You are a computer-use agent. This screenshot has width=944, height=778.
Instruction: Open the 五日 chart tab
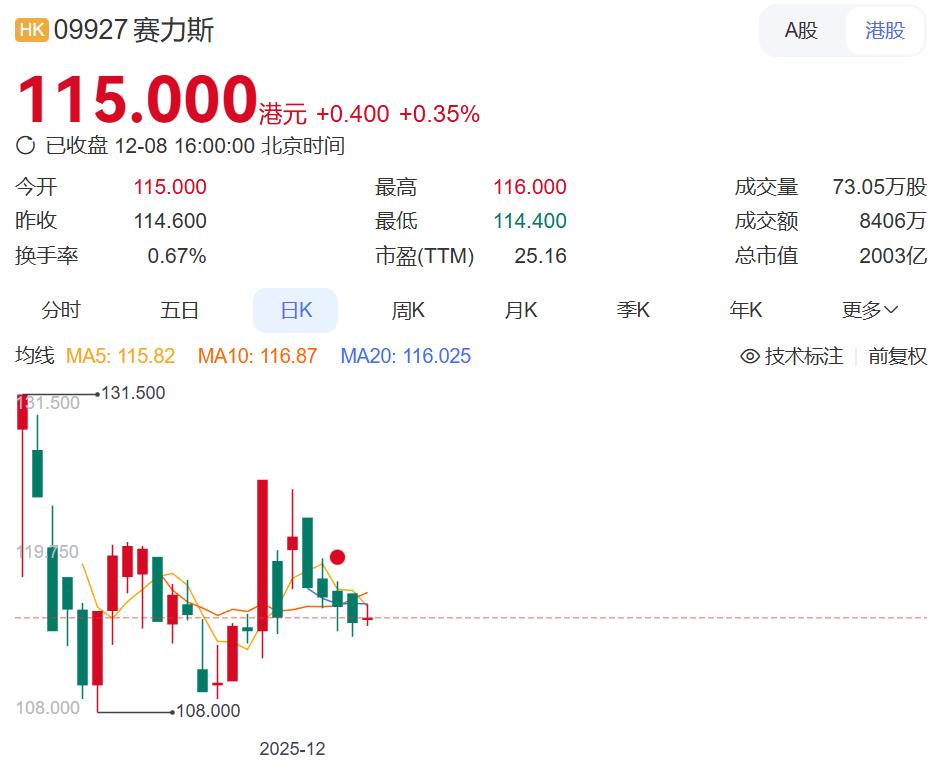click(180, 310)
